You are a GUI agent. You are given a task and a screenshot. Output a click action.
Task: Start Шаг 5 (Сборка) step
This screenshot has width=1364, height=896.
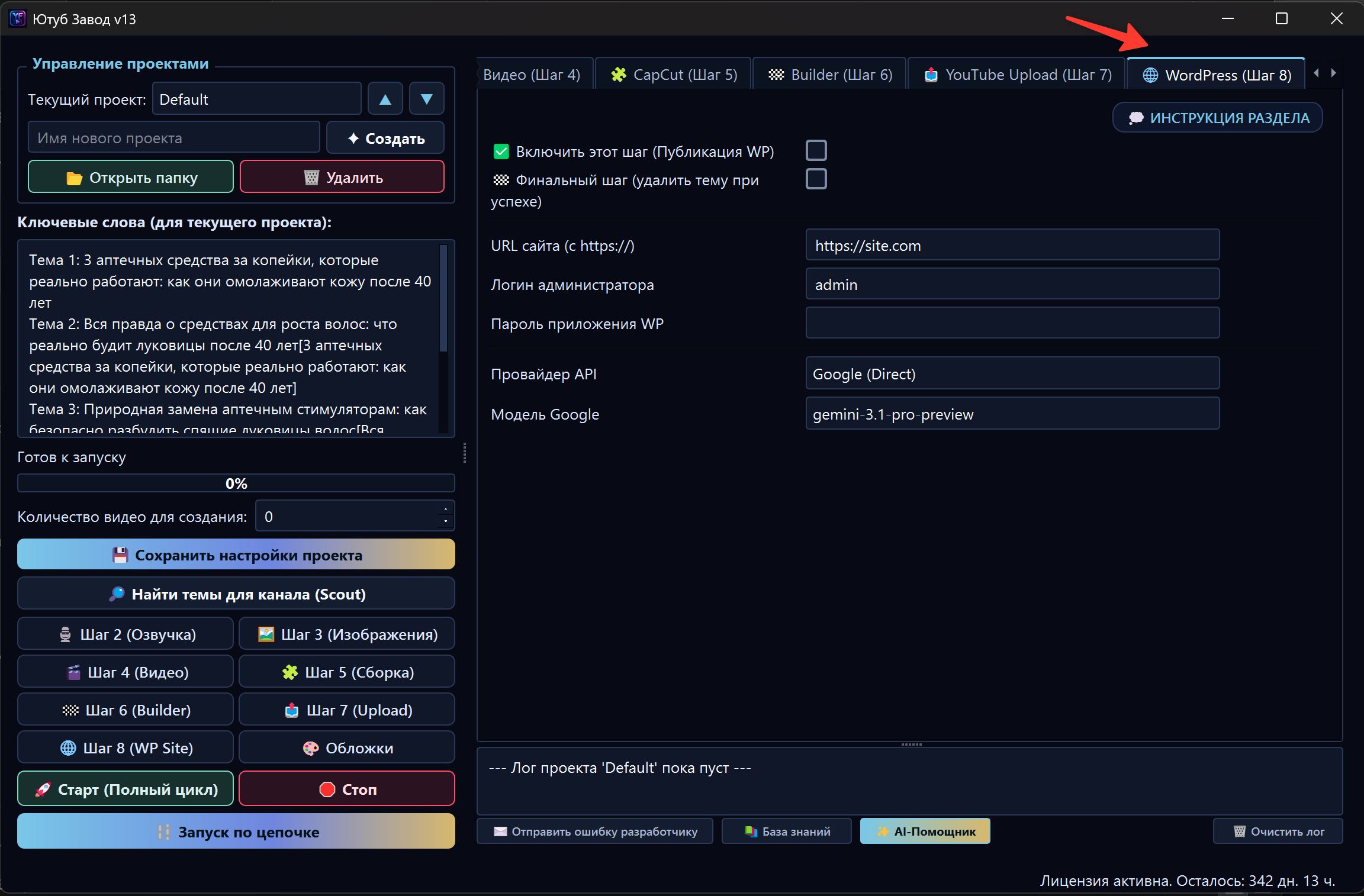pos(347,672)
